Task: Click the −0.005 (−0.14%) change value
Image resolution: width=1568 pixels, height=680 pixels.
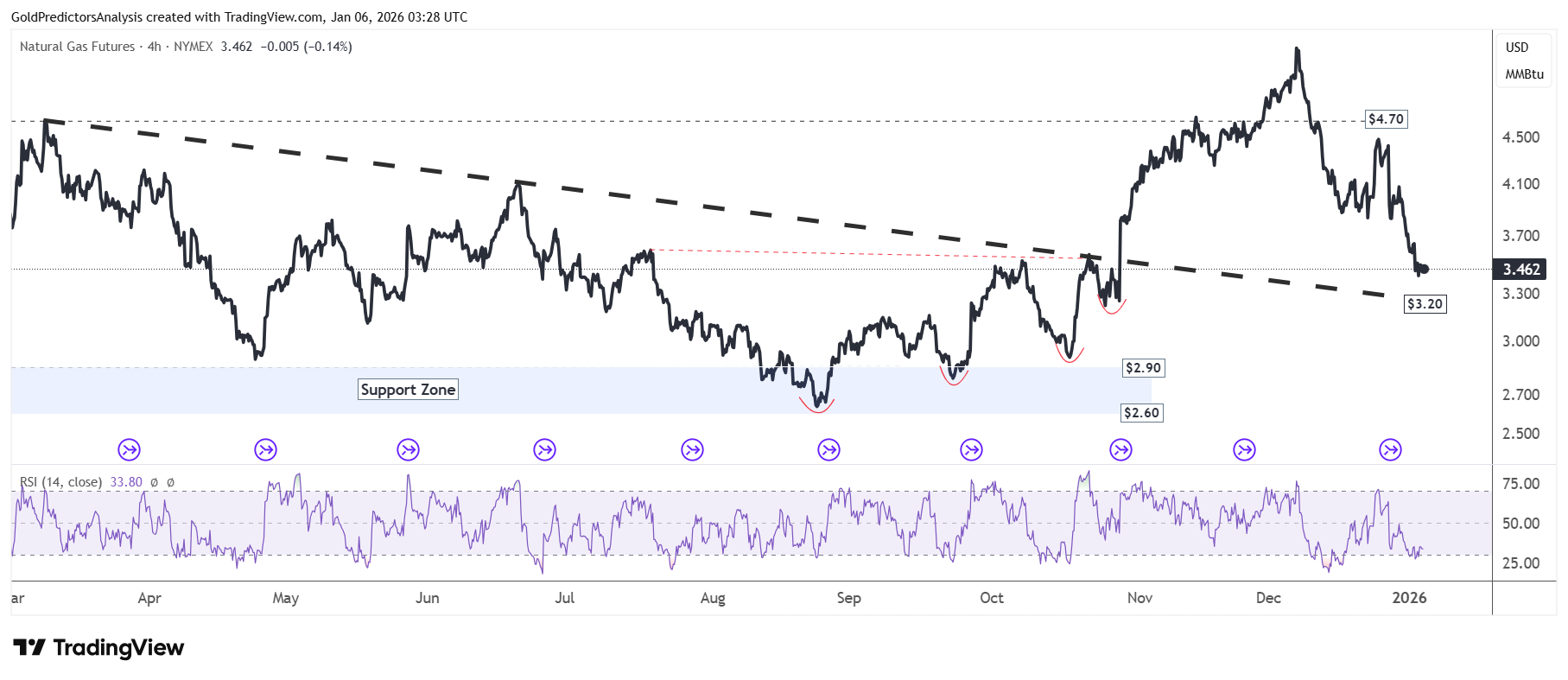Action: pos(306,47)
